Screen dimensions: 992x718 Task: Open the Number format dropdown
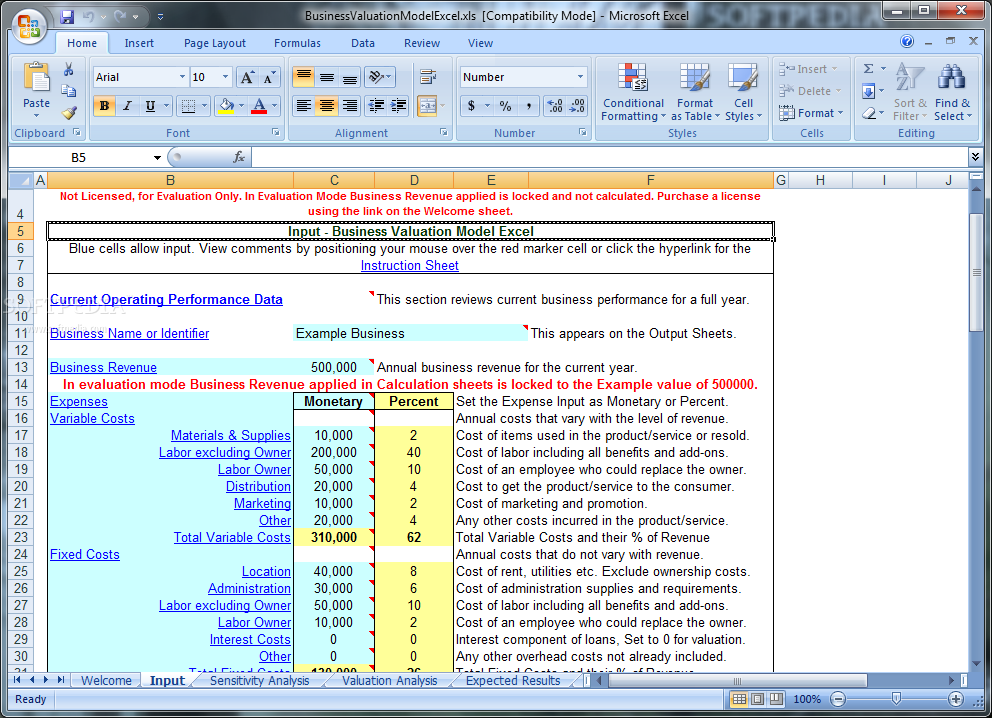tap(580, 77)
